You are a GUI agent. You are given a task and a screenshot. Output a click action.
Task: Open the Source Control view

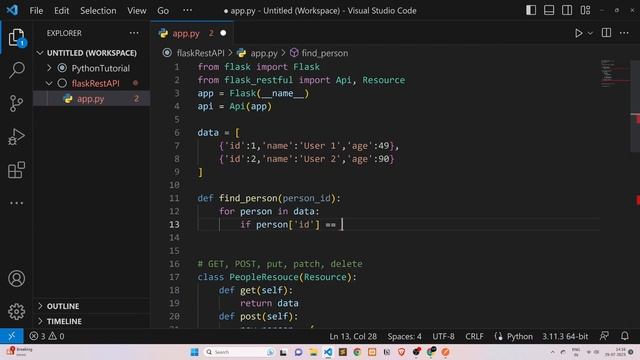point(16,103)
